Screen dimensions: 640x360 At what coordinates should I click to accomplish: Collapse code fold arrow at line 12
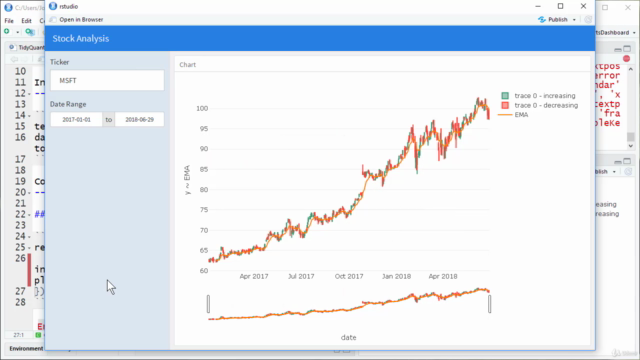click(29, 94)
